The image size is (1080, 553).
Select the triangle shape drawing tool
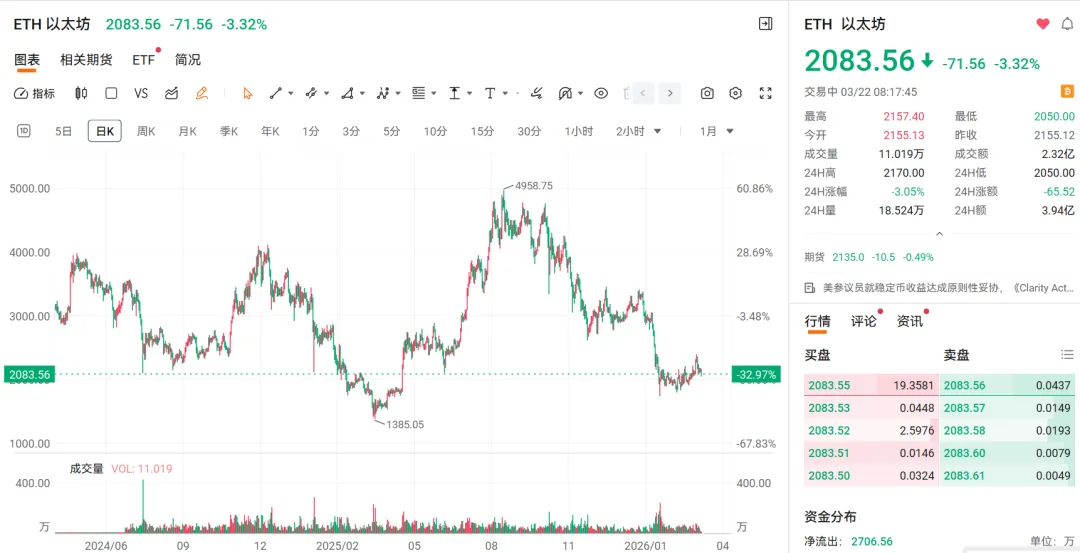348,94
